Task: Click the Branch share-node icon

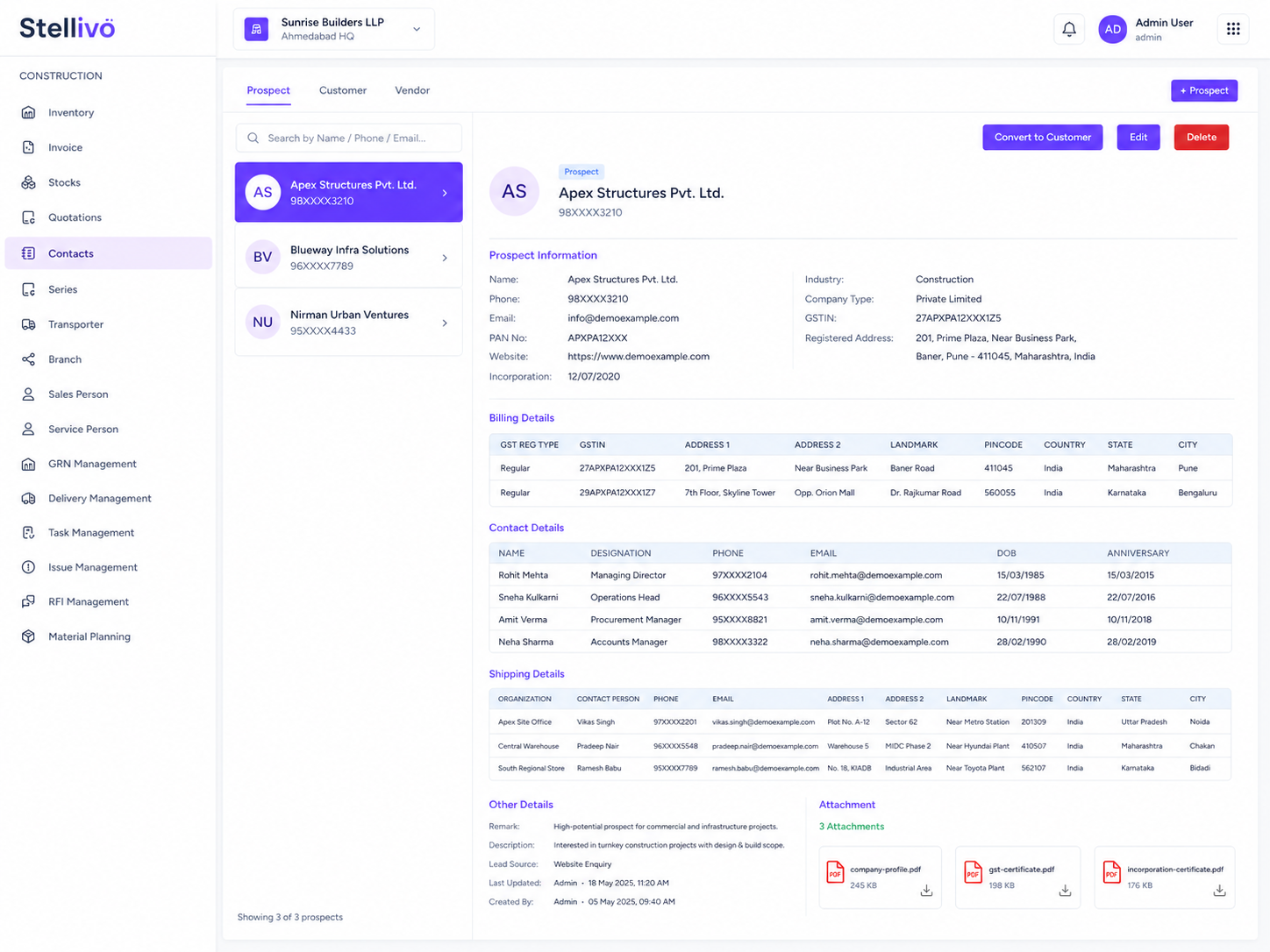Action: 28,359
